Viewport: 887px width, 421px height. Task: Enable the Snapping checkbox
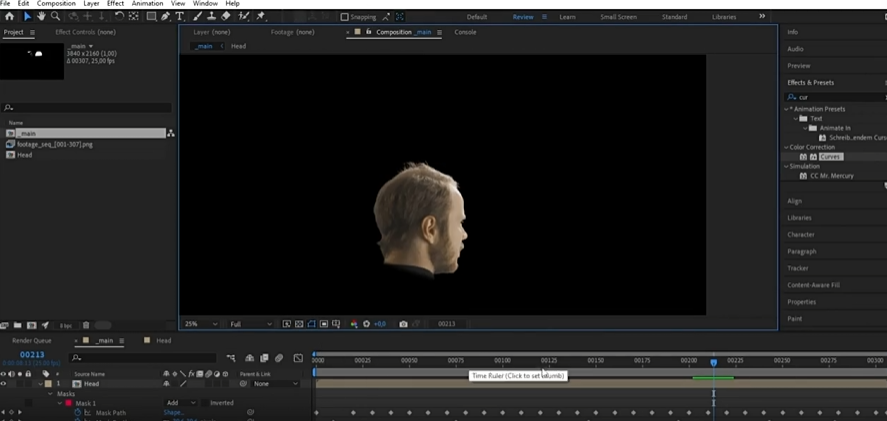pos(345,17)
